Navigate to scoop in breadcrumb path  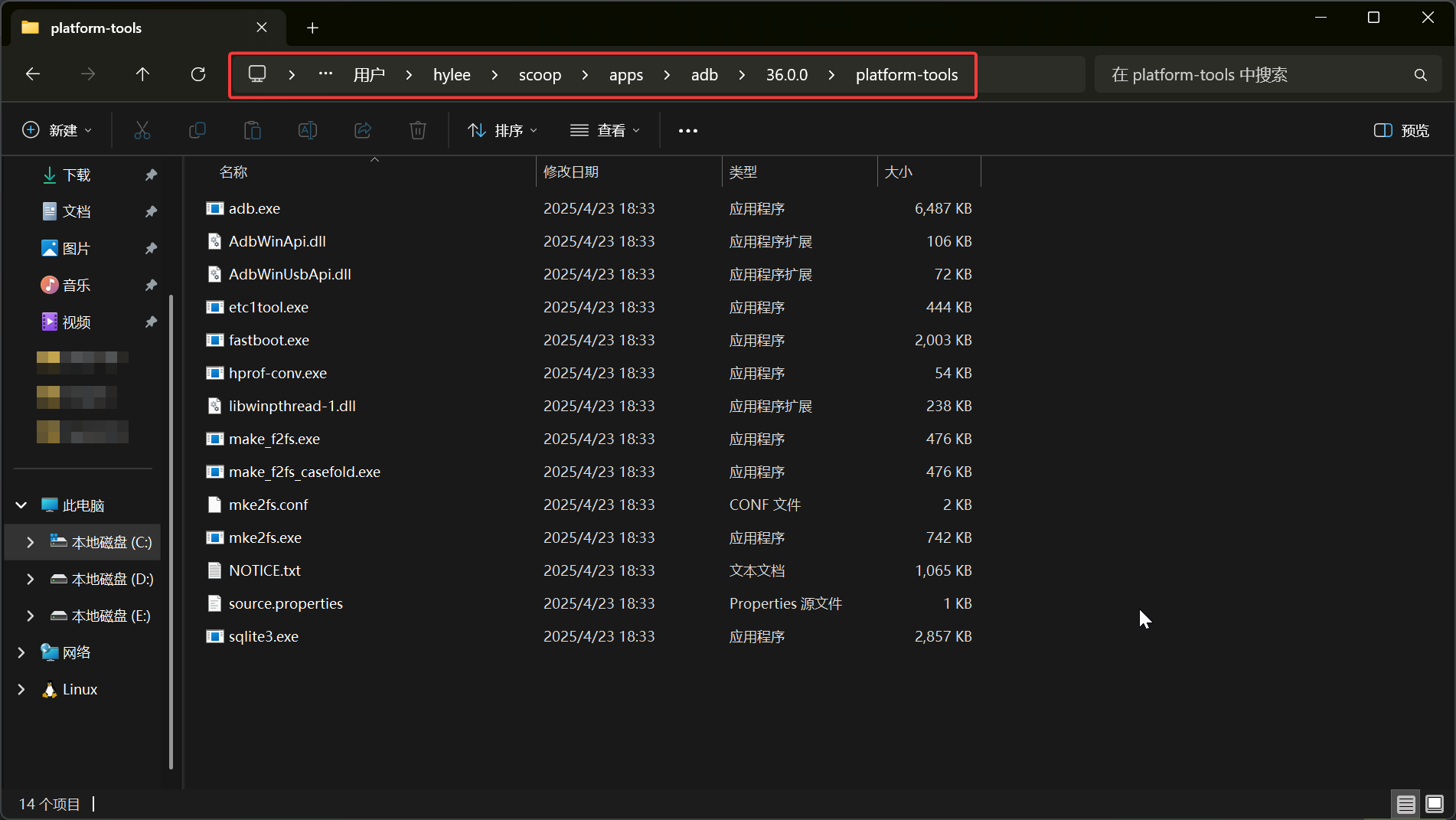540,75
